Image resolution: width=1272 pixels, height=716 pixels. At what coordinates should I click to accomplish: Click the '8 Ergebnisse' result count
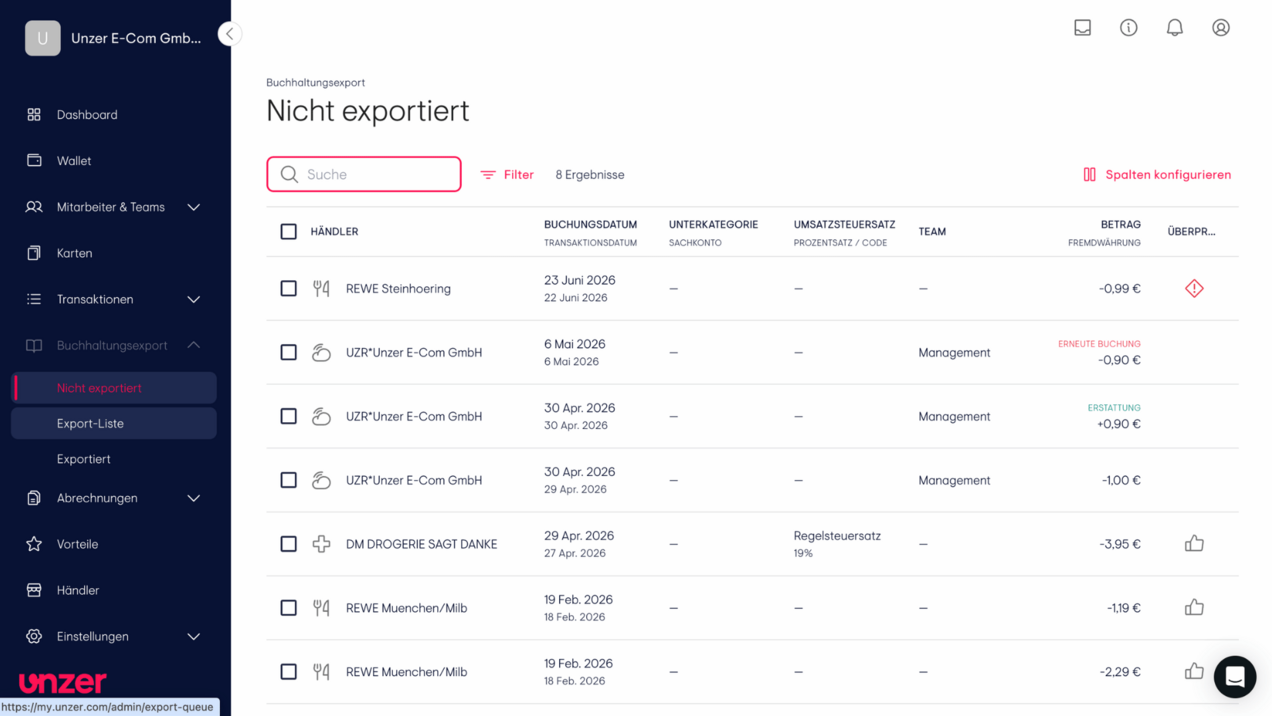click(x=590, y=174)
